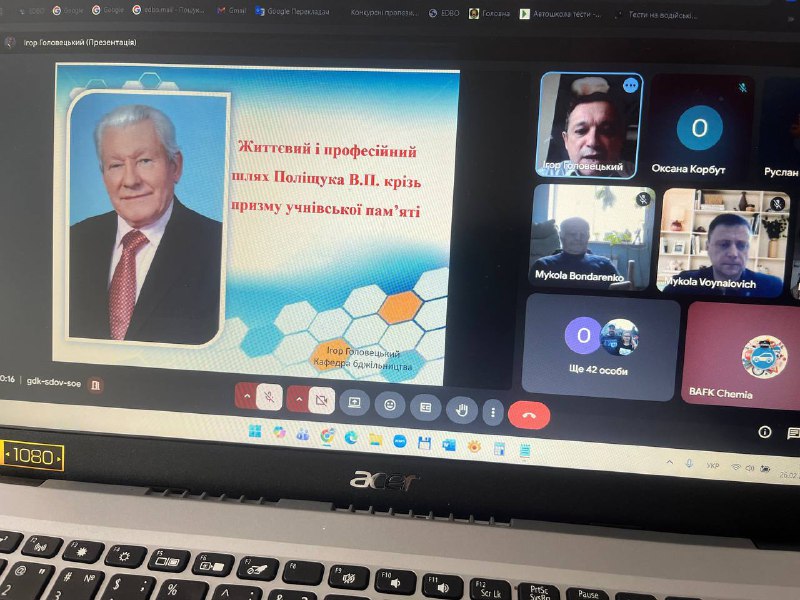Image resolution: width=800 pixels, height=600 pixels.
Task: Switch to the Google Перекладач tab
Action: 292,11
